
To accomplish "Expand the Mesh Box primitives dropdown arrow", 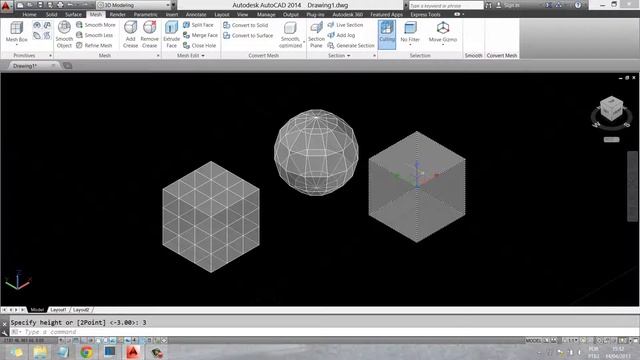I will point(17,44).
